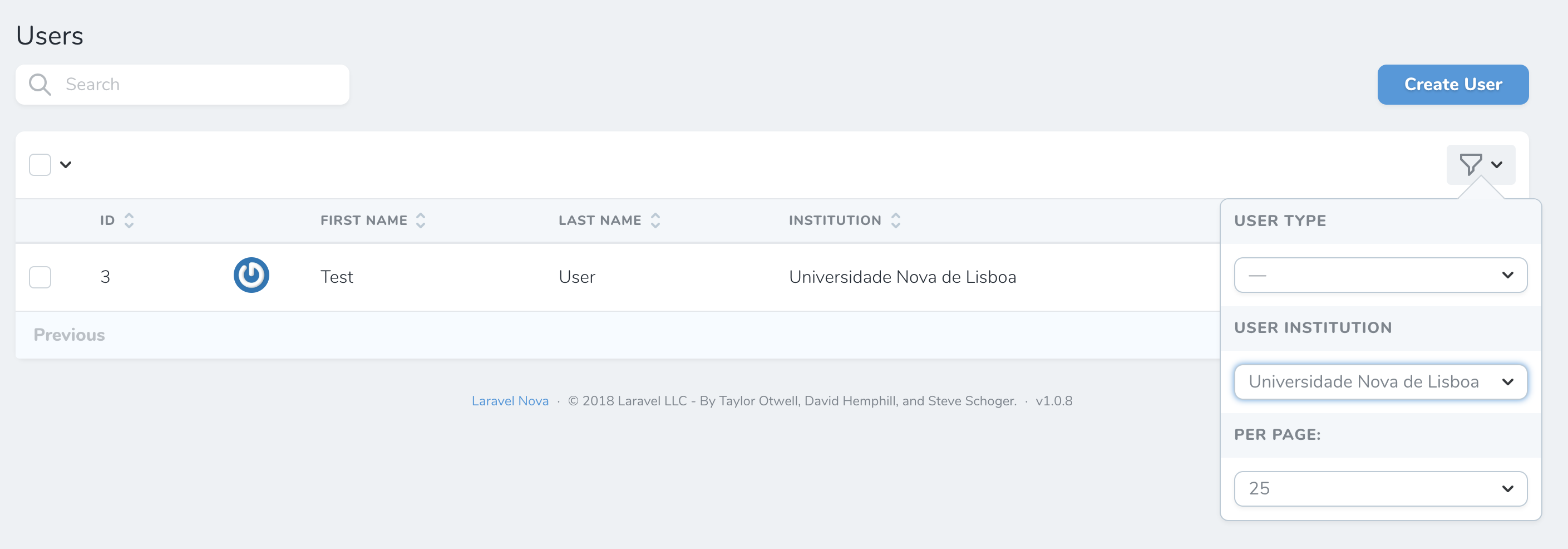Image resolution: width=1568 pixels, height=549 pixels.
Task: Open the filter panel via the funnel icon
Action: [x=1471, y=164]
